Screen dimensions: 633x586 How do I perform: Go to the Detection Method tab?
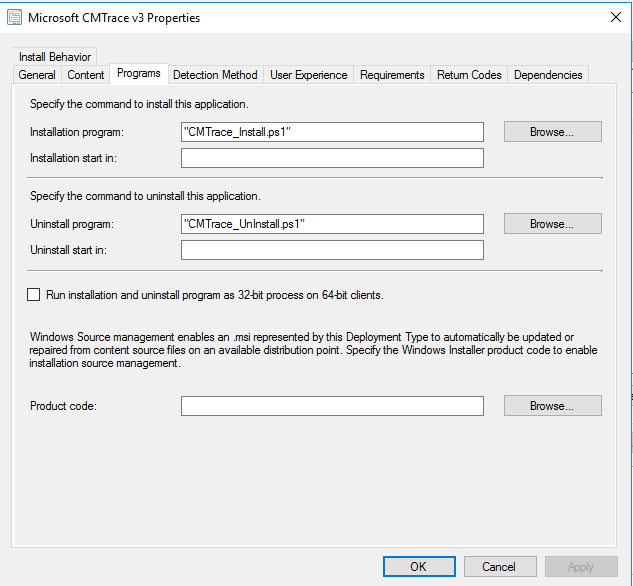215,75
